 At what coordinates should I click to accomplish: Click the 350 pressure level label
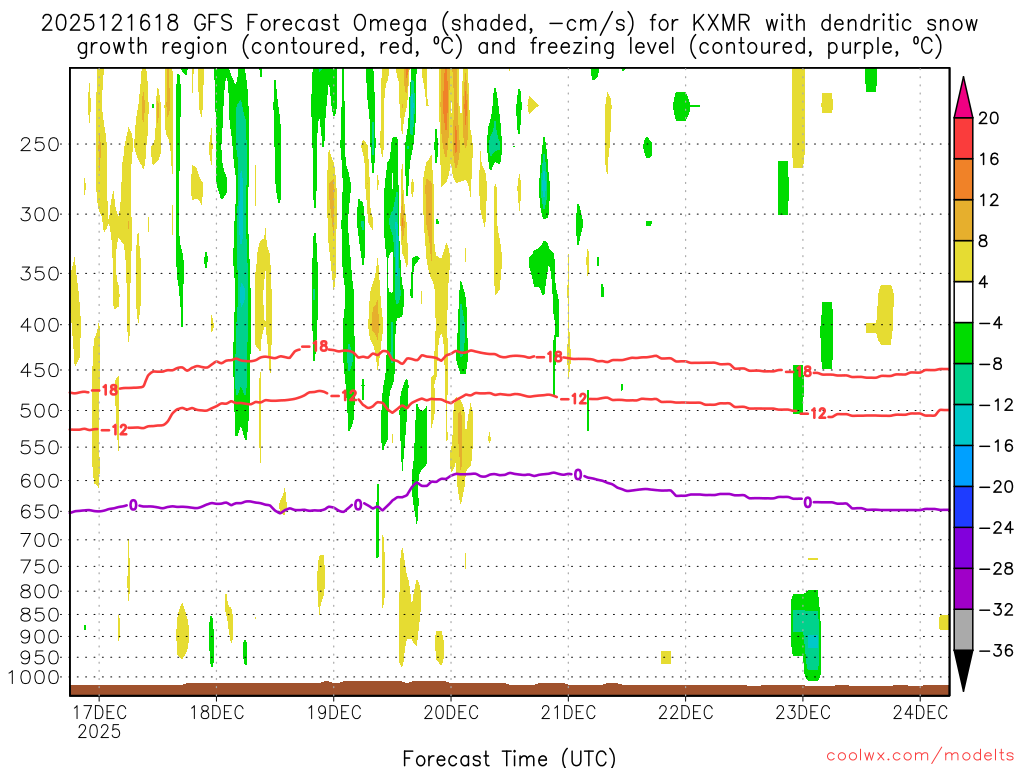tap(40, 274)
